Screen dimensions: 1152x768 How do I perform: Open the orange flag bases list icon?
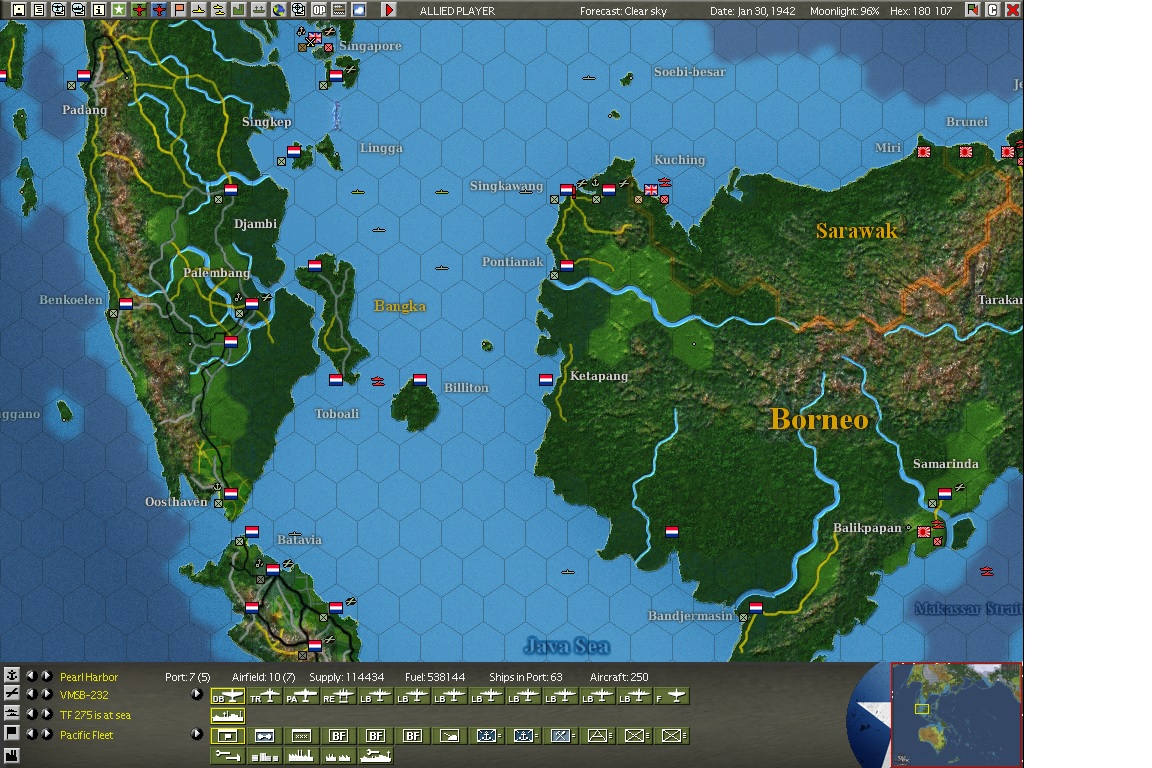179,10
